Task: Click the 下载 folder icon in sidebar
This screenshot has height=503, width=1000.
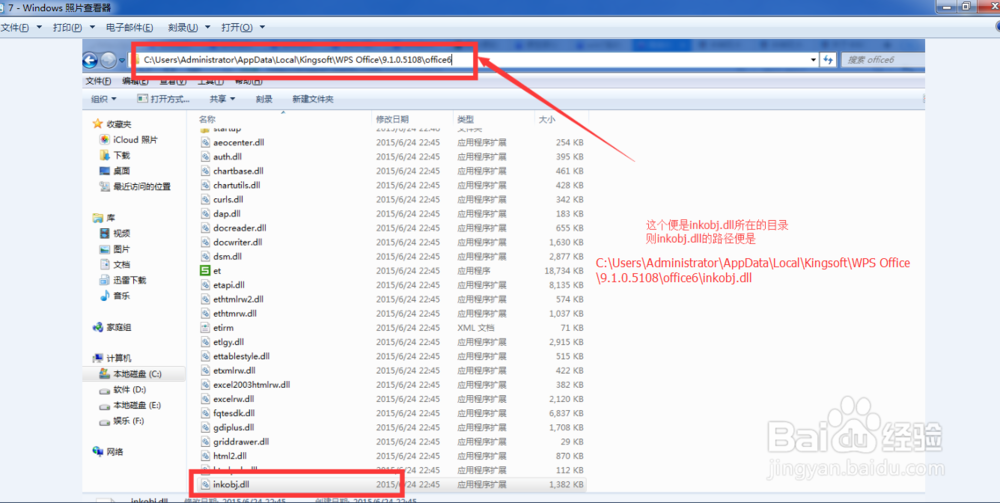Action: point(105,155)
